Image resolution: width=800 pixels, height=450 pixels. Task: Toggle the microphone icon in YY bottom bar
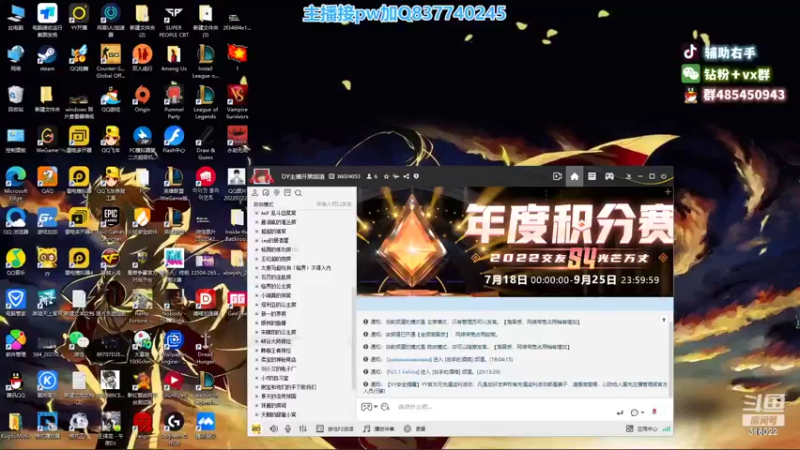pyautogui.click(x=288, y=429)
